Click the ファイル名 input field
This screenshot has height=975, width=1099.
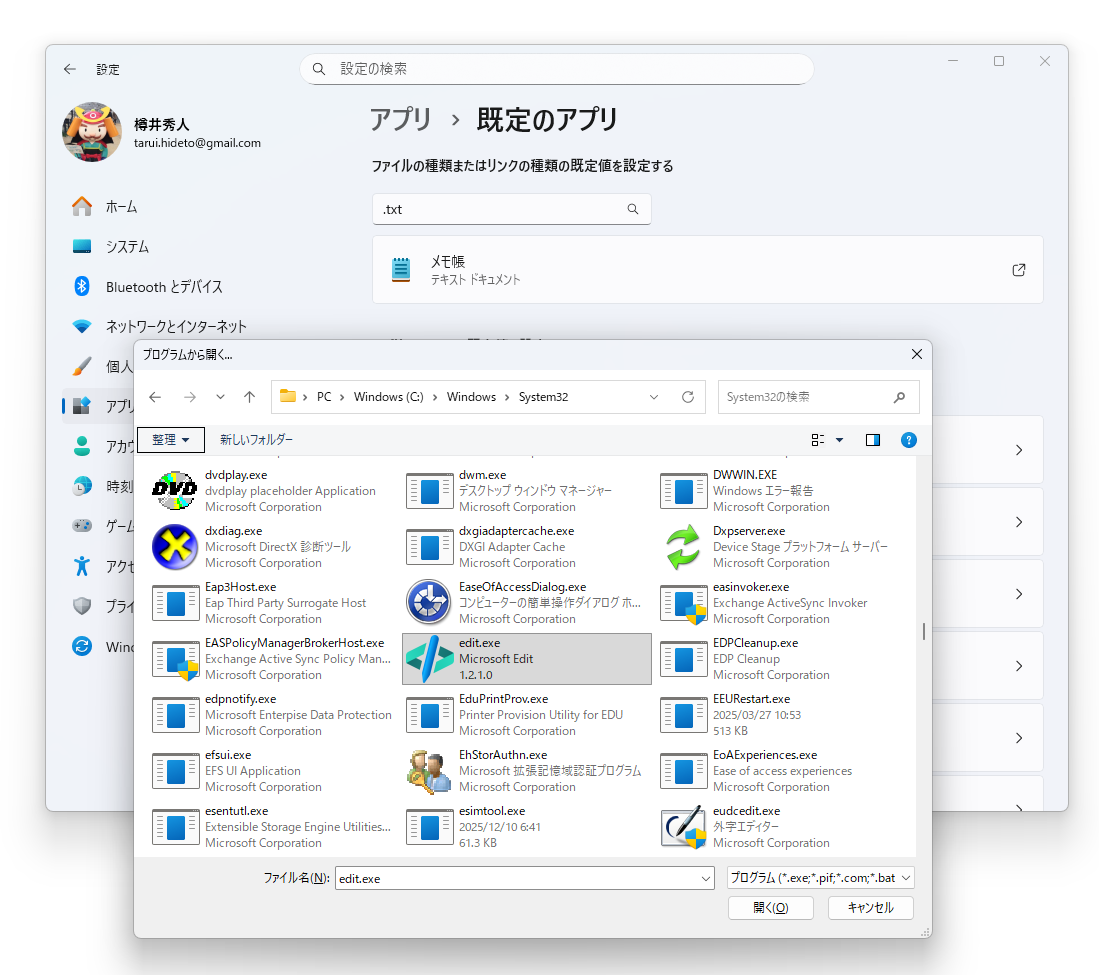pyautogui.click(x=520, y=877)
